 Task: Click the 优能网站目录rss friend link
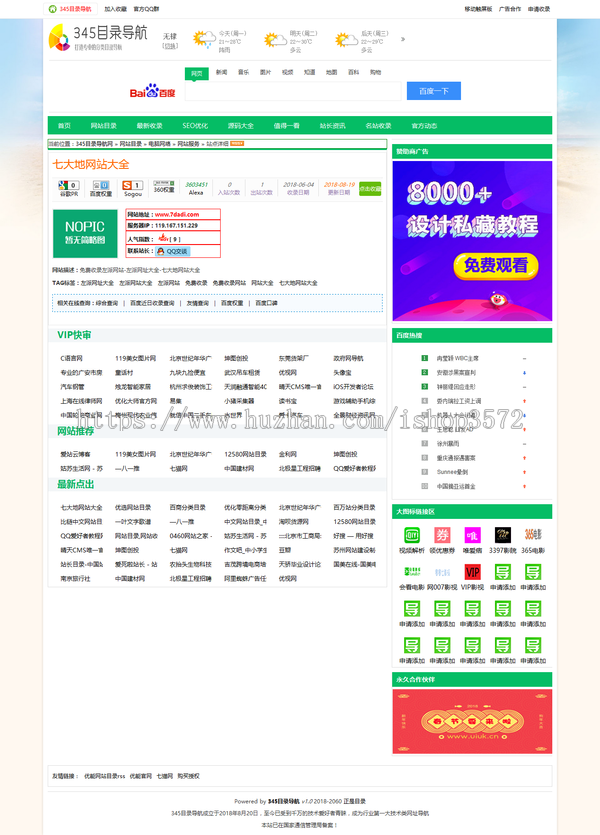point(104,776)
